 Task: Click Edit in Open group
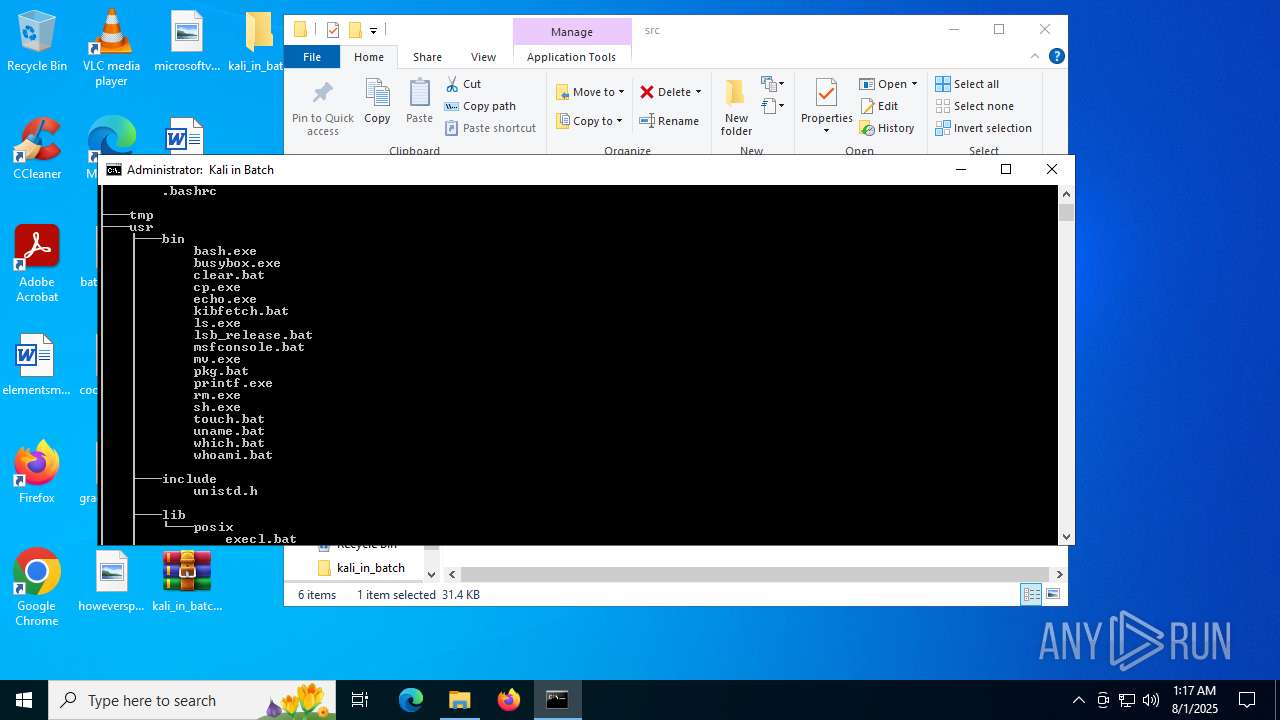click(879, 106)
